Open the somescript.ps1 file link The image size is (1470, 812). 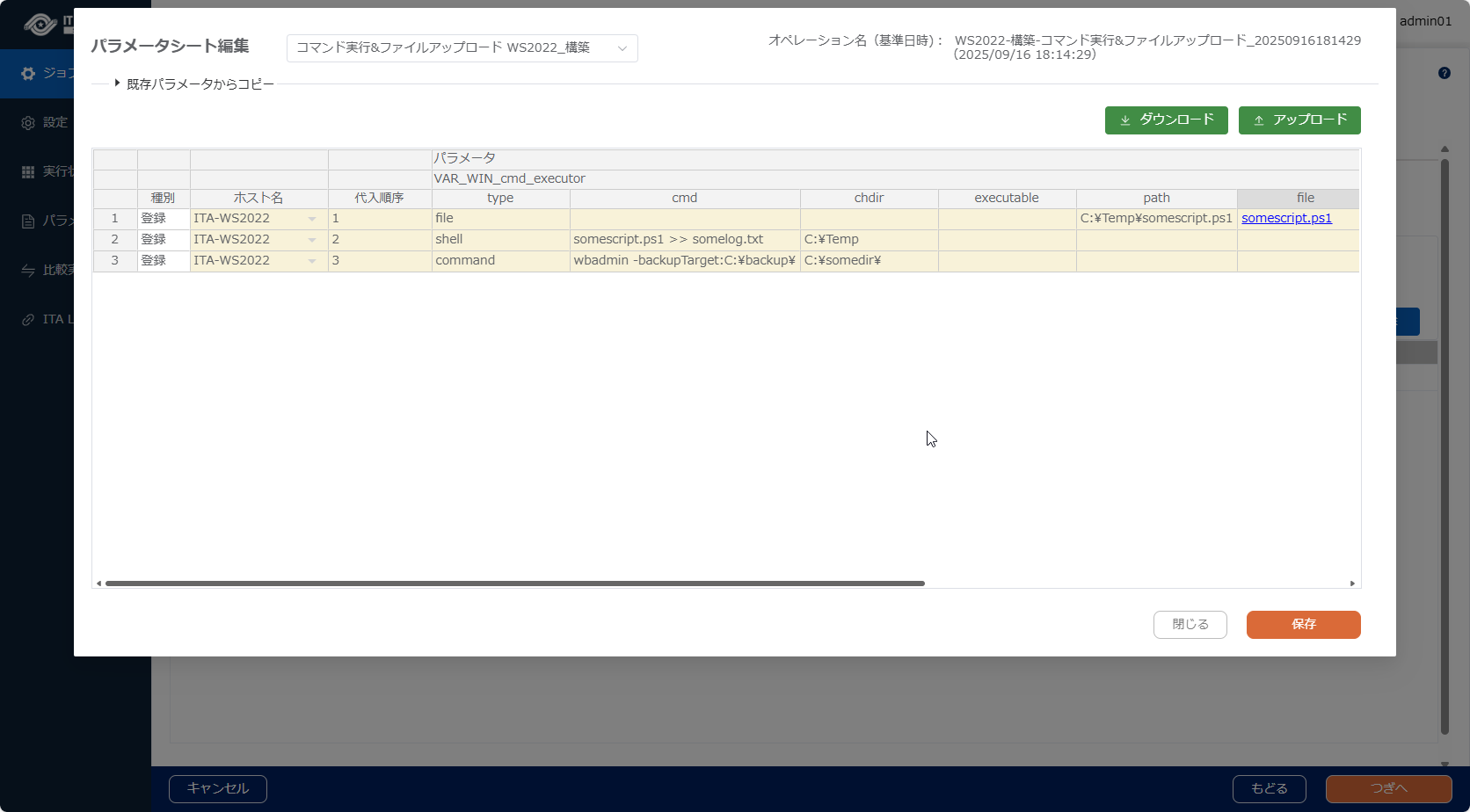point(1286,218)
